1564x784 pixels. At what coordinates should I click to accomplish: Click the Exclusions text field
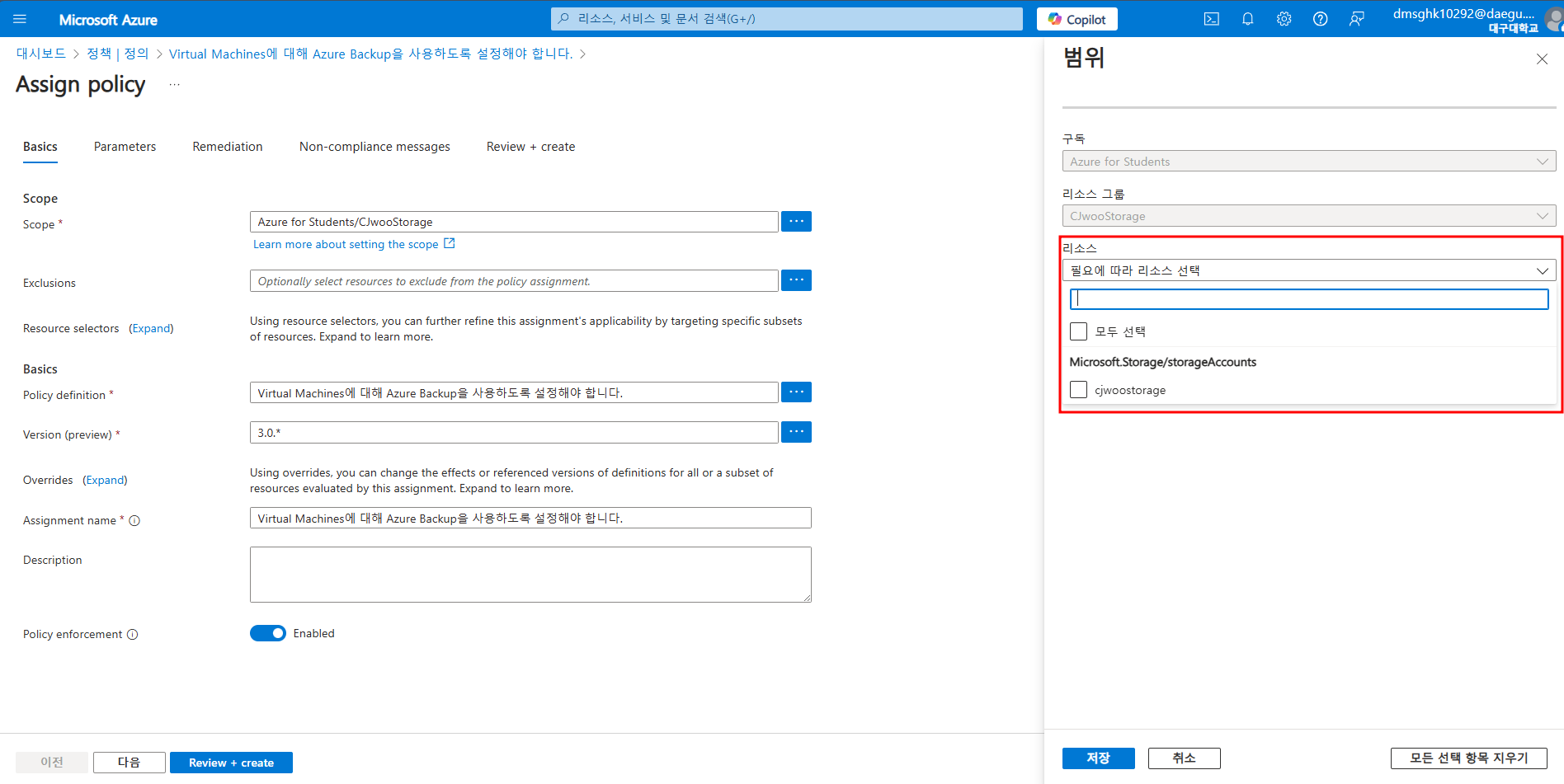coord(514,280)
